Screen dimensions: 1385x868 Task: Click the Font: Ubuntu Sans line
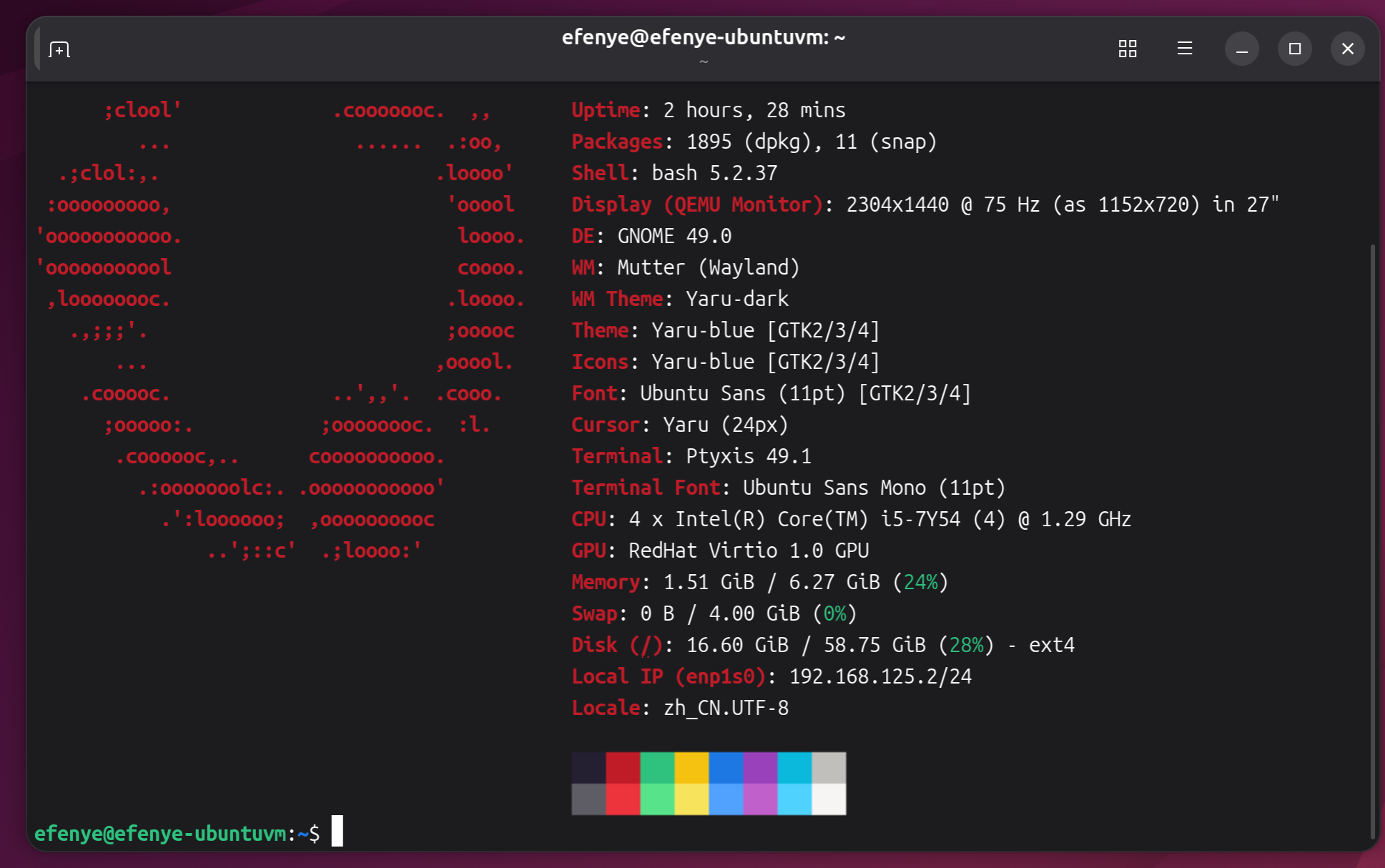point(772,393)
